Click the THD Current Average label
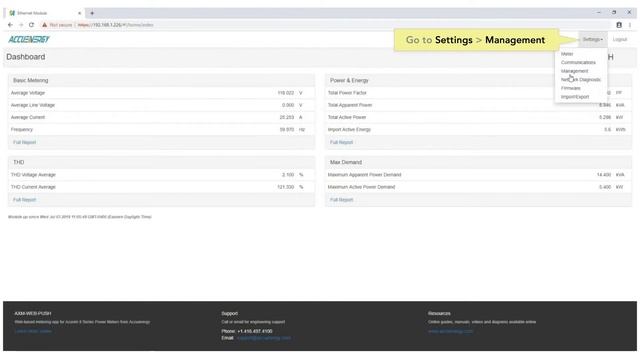640x360 pixels. click(x=33, y=187)
